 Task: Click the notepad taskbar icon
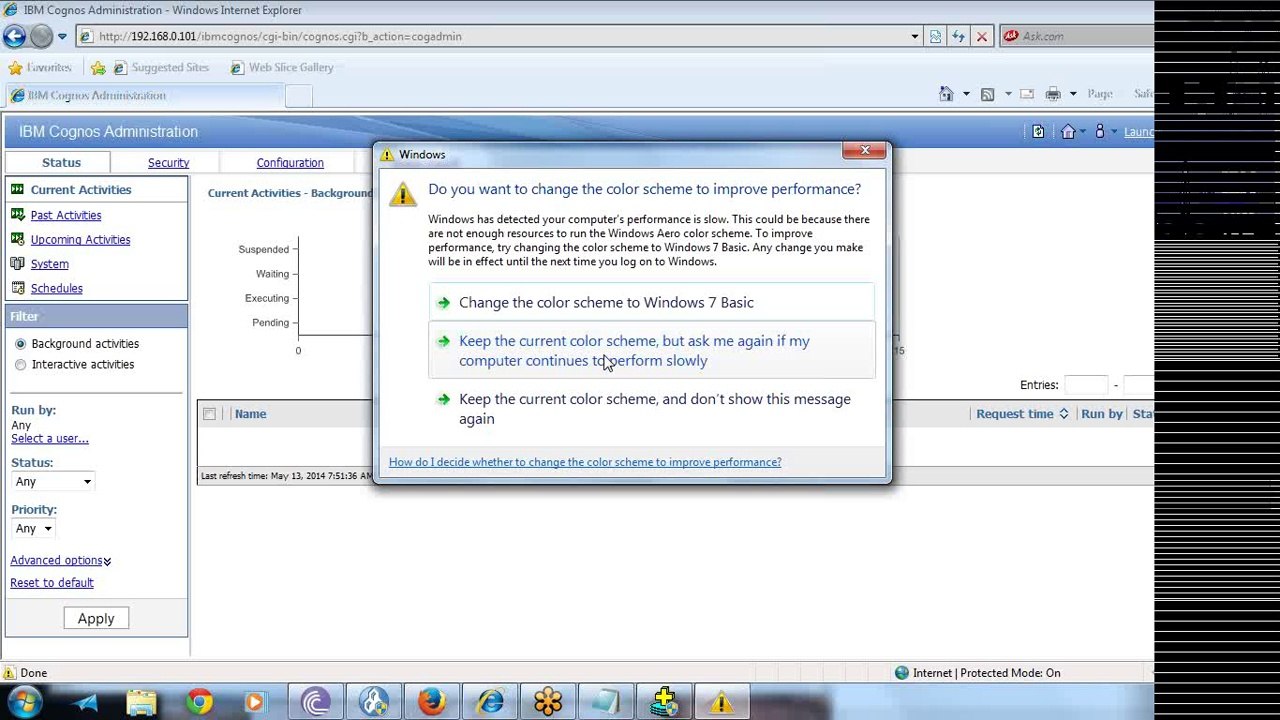[605, 702]
